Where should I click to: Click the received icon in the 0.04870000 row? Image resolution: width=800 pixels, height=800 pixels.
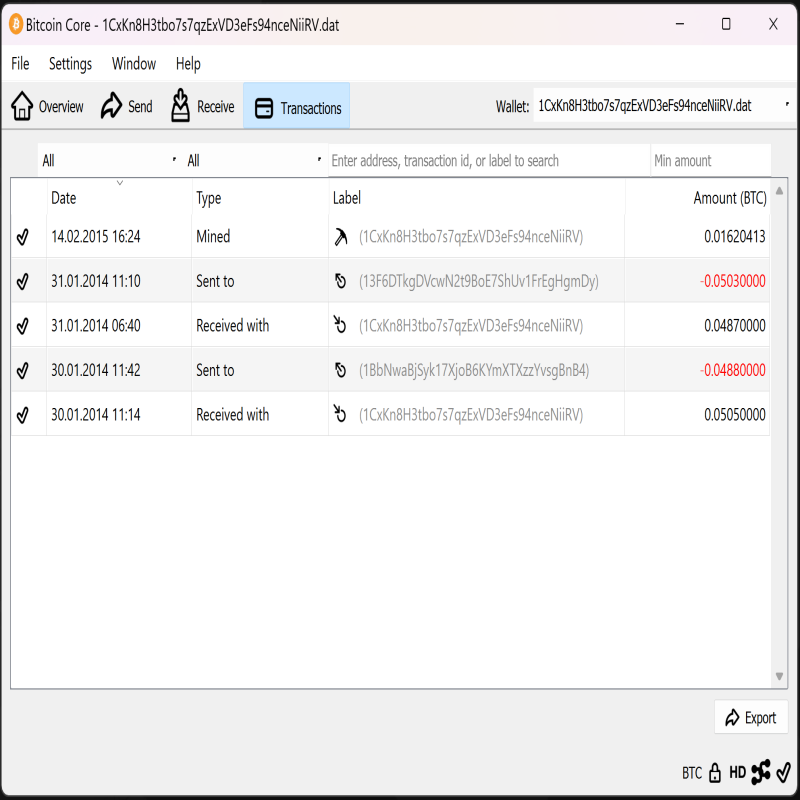coord(340,324)
